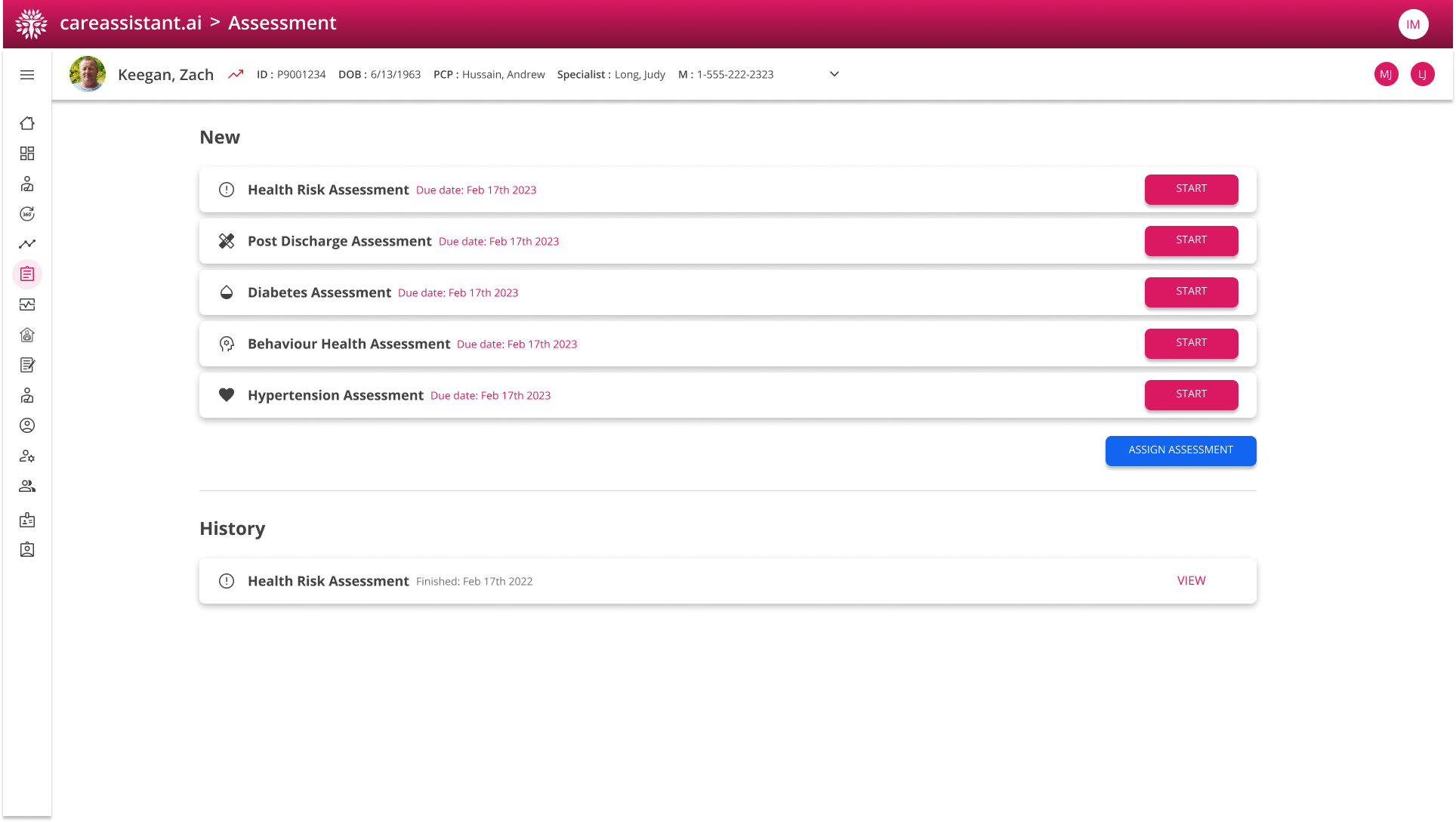Screen dimensions: 1456x822
Task: Open the 360 view icon
Action: click(27, 214)
